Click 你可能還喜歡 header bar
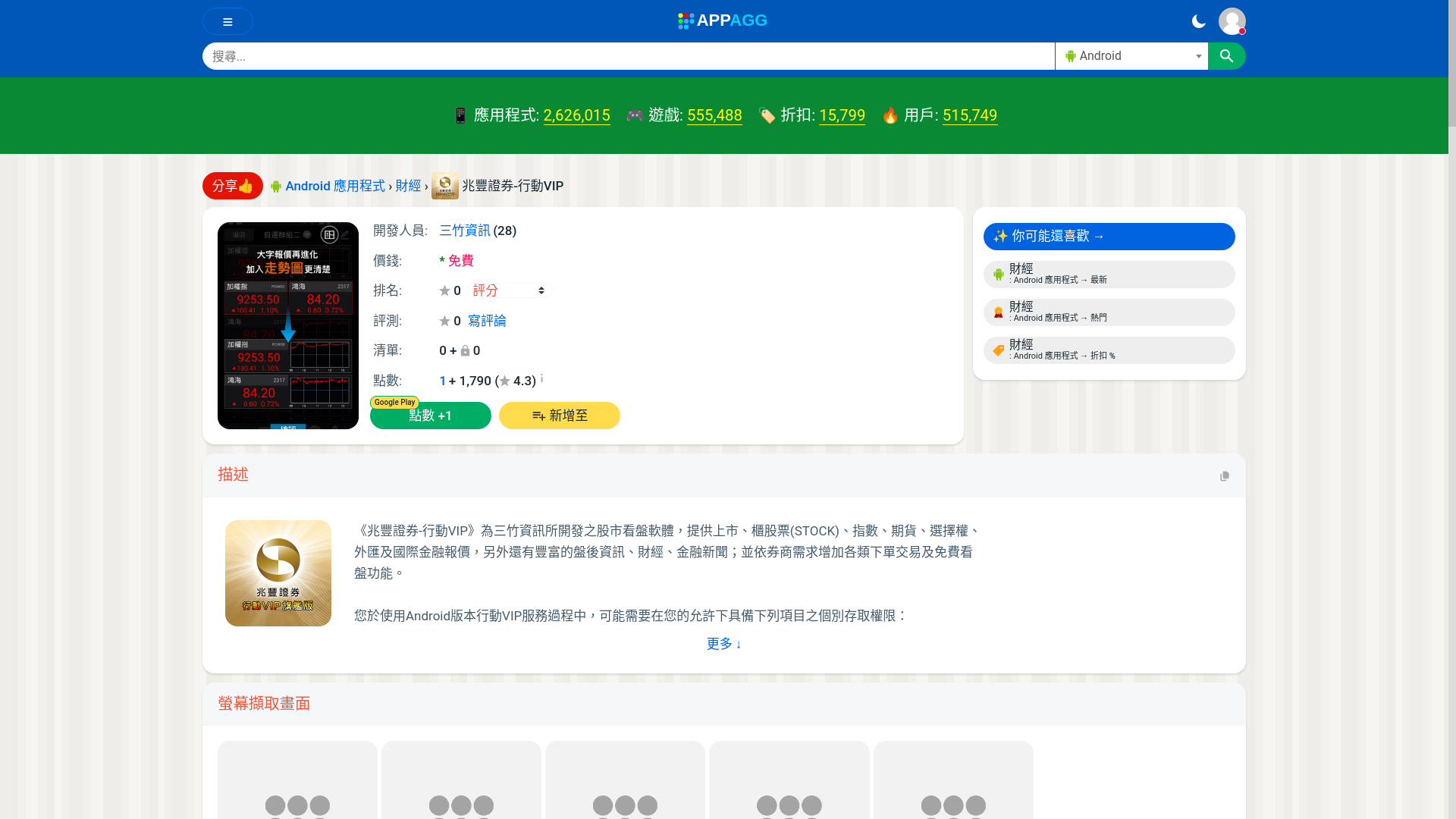The image size is (1456, 819). point(1109,237)
